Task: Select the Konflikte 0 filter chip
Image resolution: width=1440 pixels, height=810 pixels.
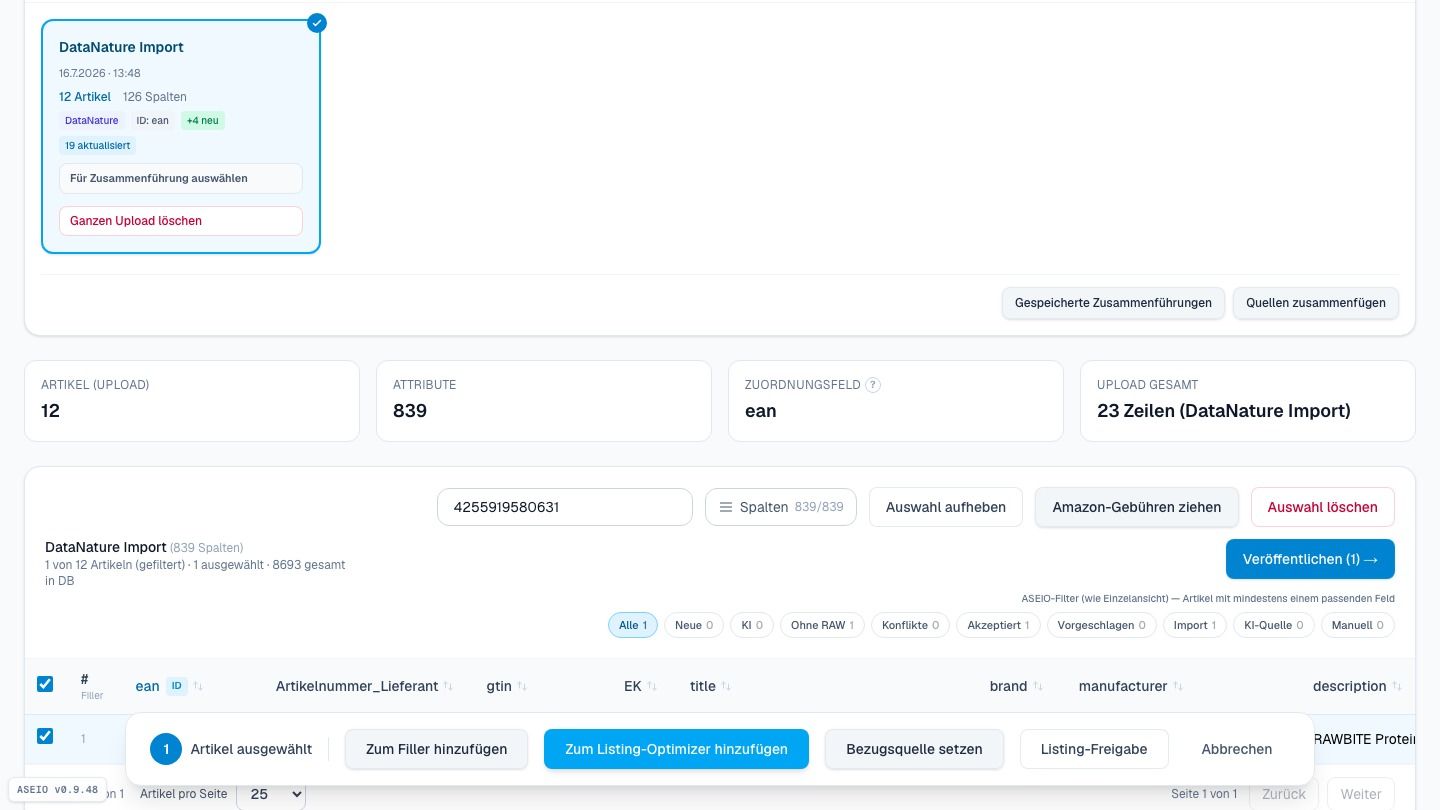Action: pyautogui.click(x=910, y=625)
